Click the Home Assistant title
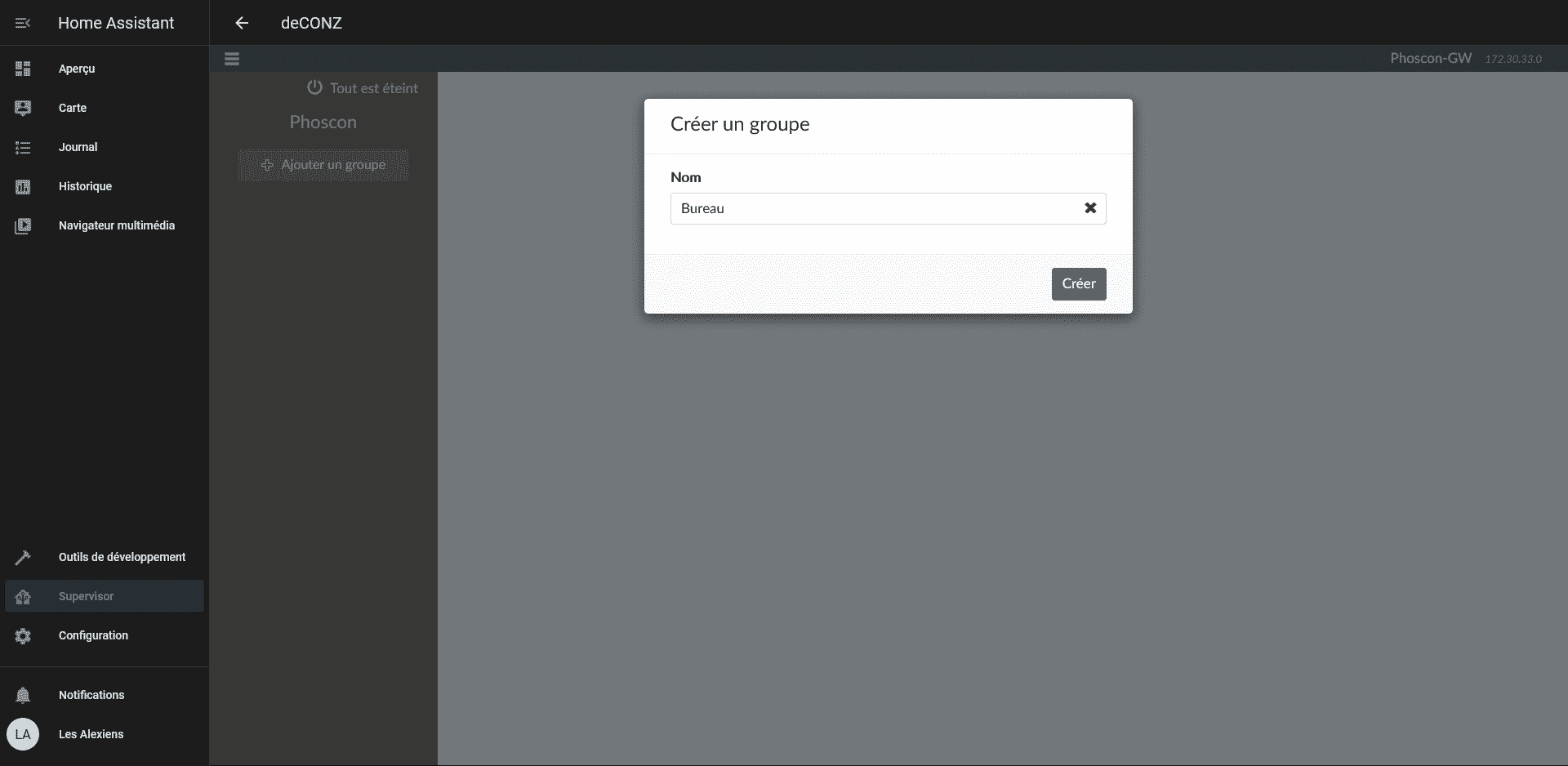1568x766 pixels. click(116, 23)
